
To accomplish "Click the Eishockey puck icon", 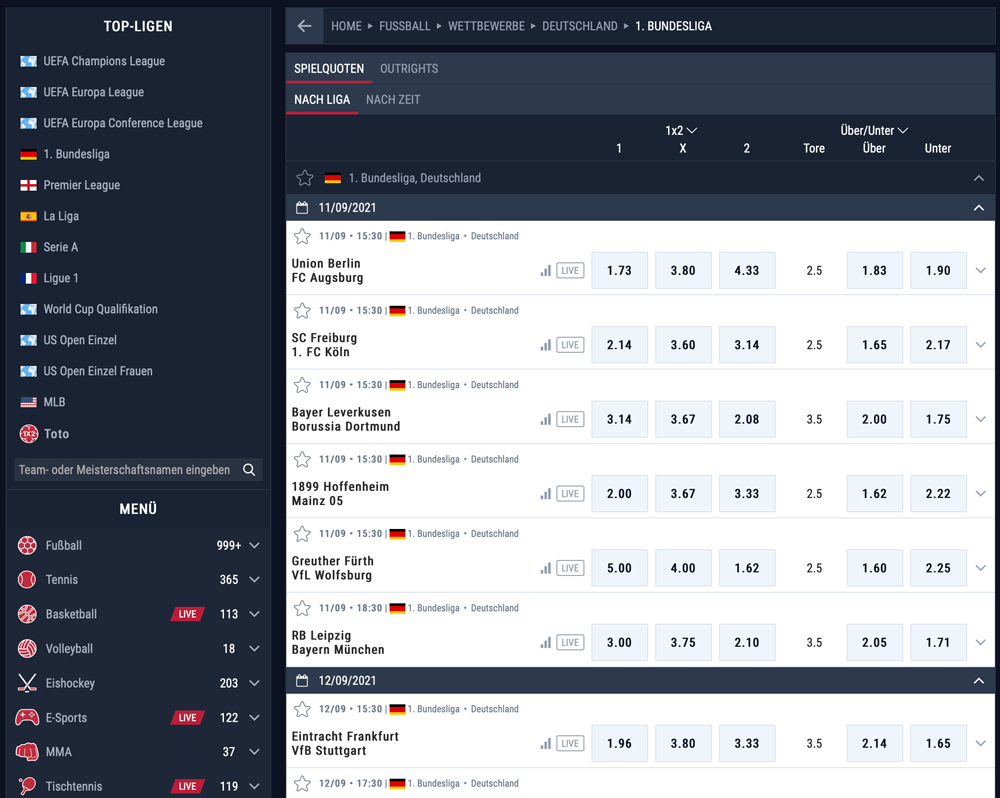I will tap(25, 683).
